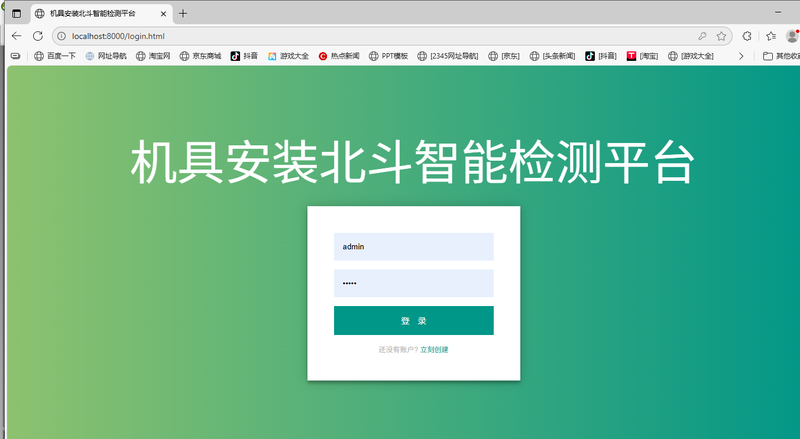Open the [京东] bookmark
800x439 pixels.
pos(504,56)
